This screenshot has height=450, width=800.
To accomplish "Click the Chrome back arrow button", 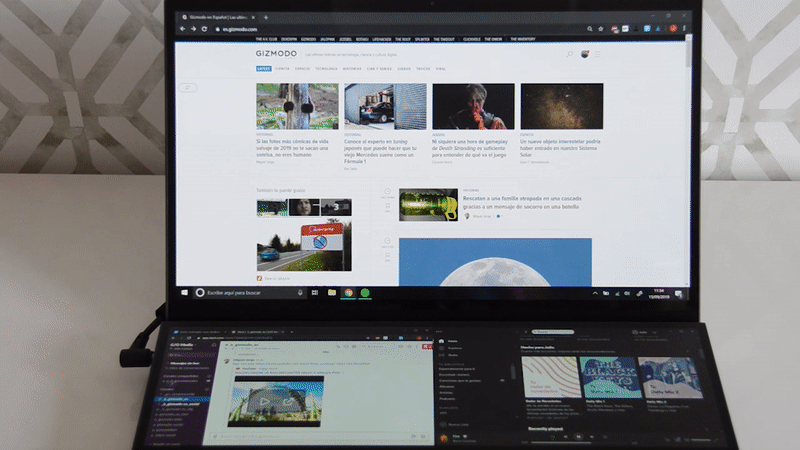I will [x=181, y=30].
